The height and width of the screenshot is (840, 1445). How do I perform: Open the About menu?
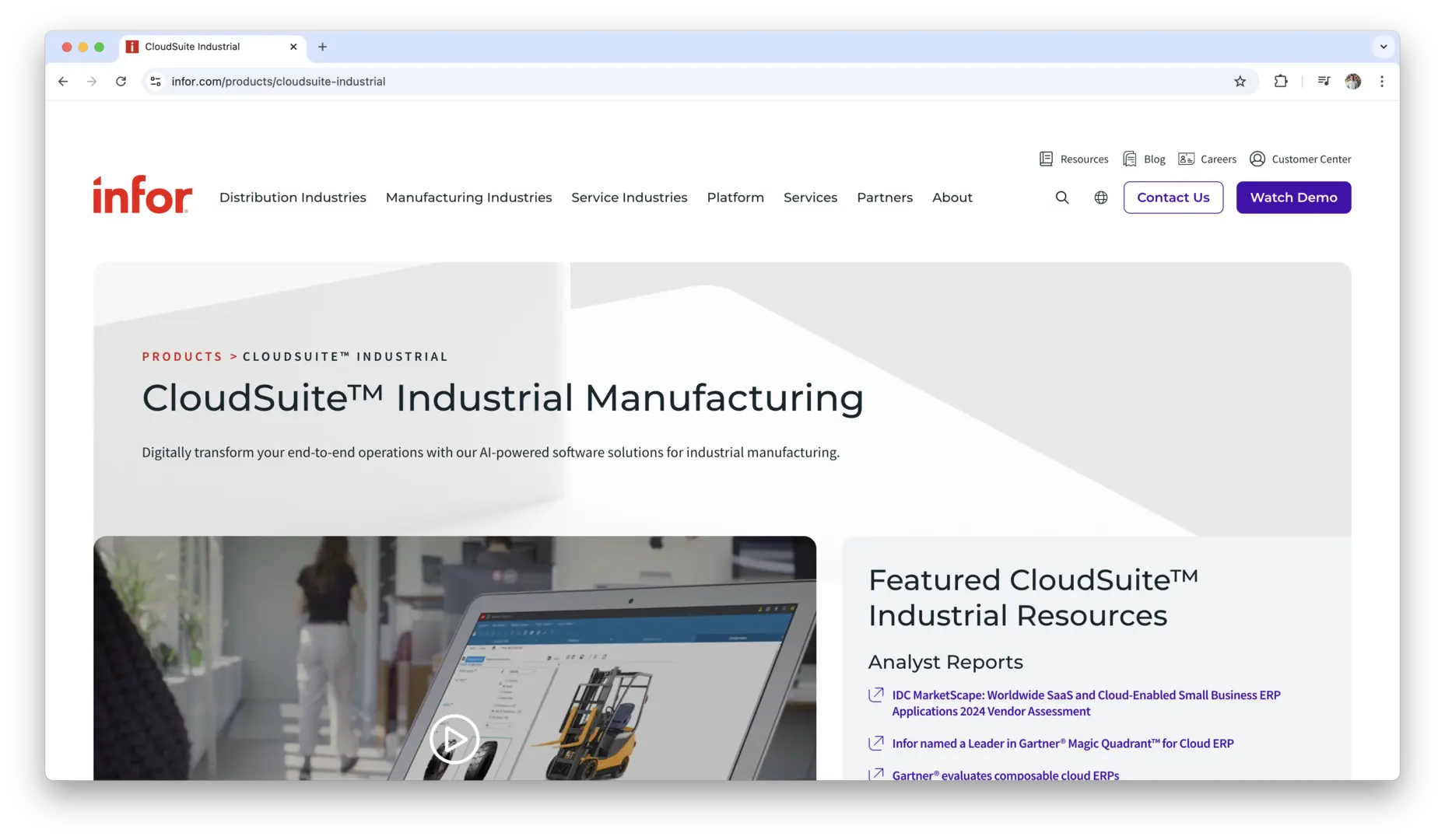(x=952, y=198)
